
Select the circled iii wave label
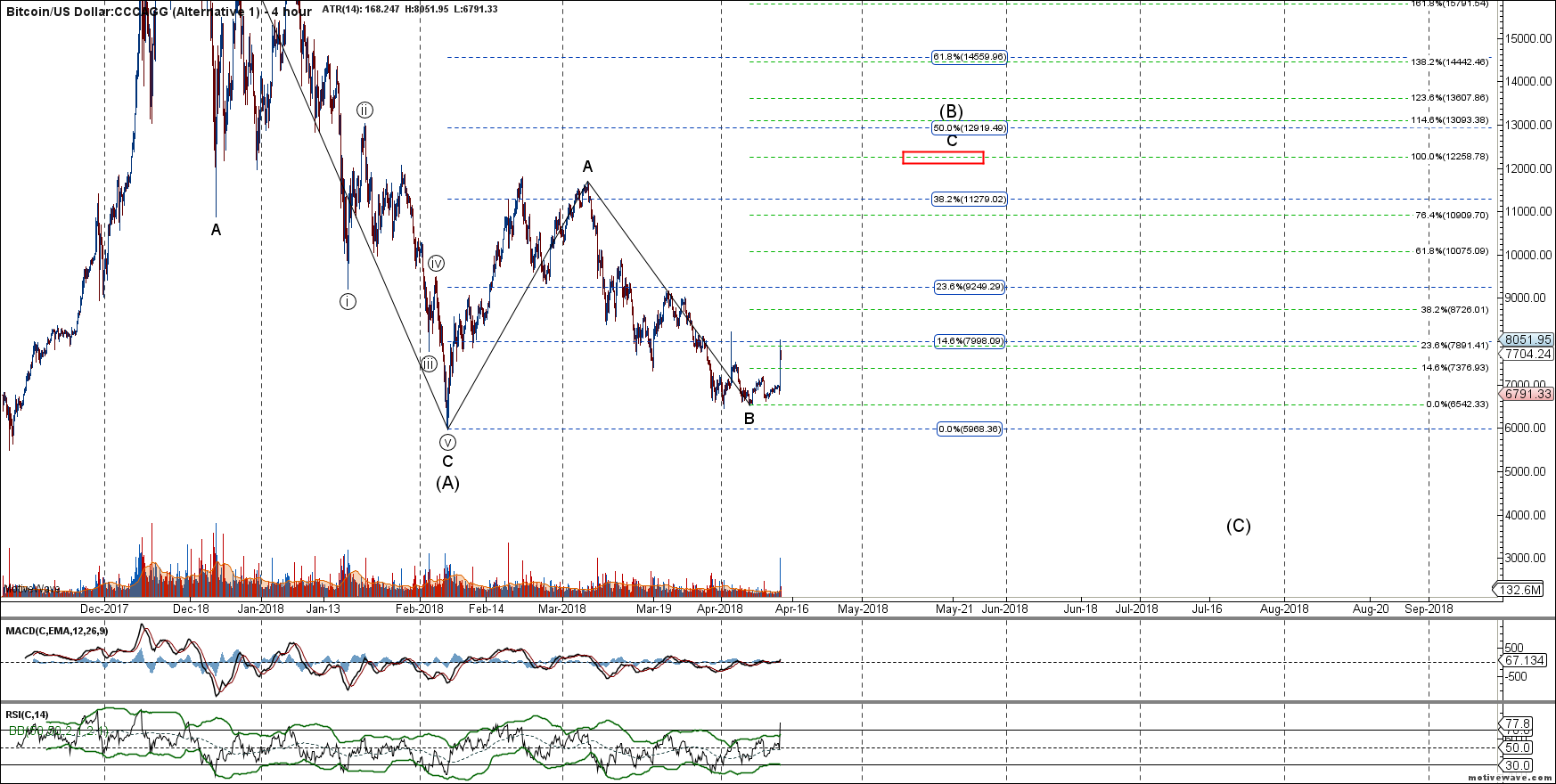click(430, 363)
